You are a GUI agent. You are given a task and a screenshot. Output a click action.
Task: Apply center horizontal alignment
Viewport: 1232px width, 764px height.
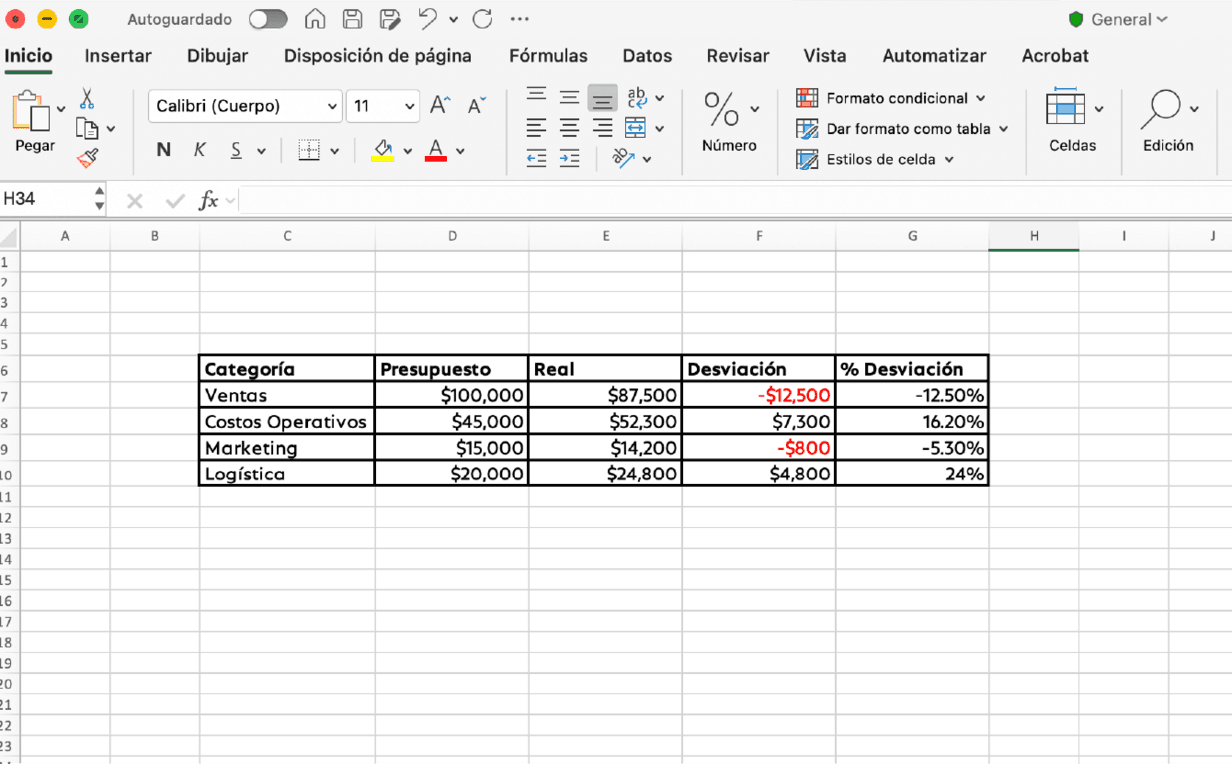click(x=569, y=128)
